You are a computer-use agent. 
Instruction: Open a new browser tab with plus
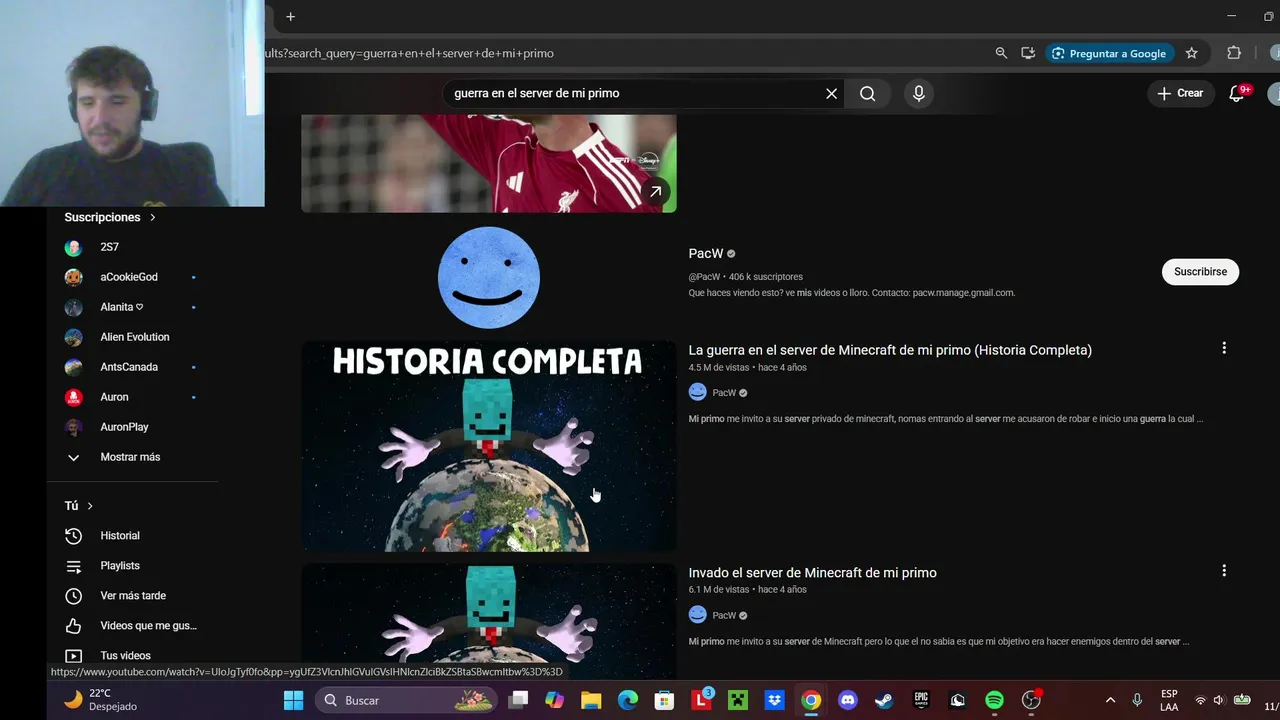[x=291, y=17]
